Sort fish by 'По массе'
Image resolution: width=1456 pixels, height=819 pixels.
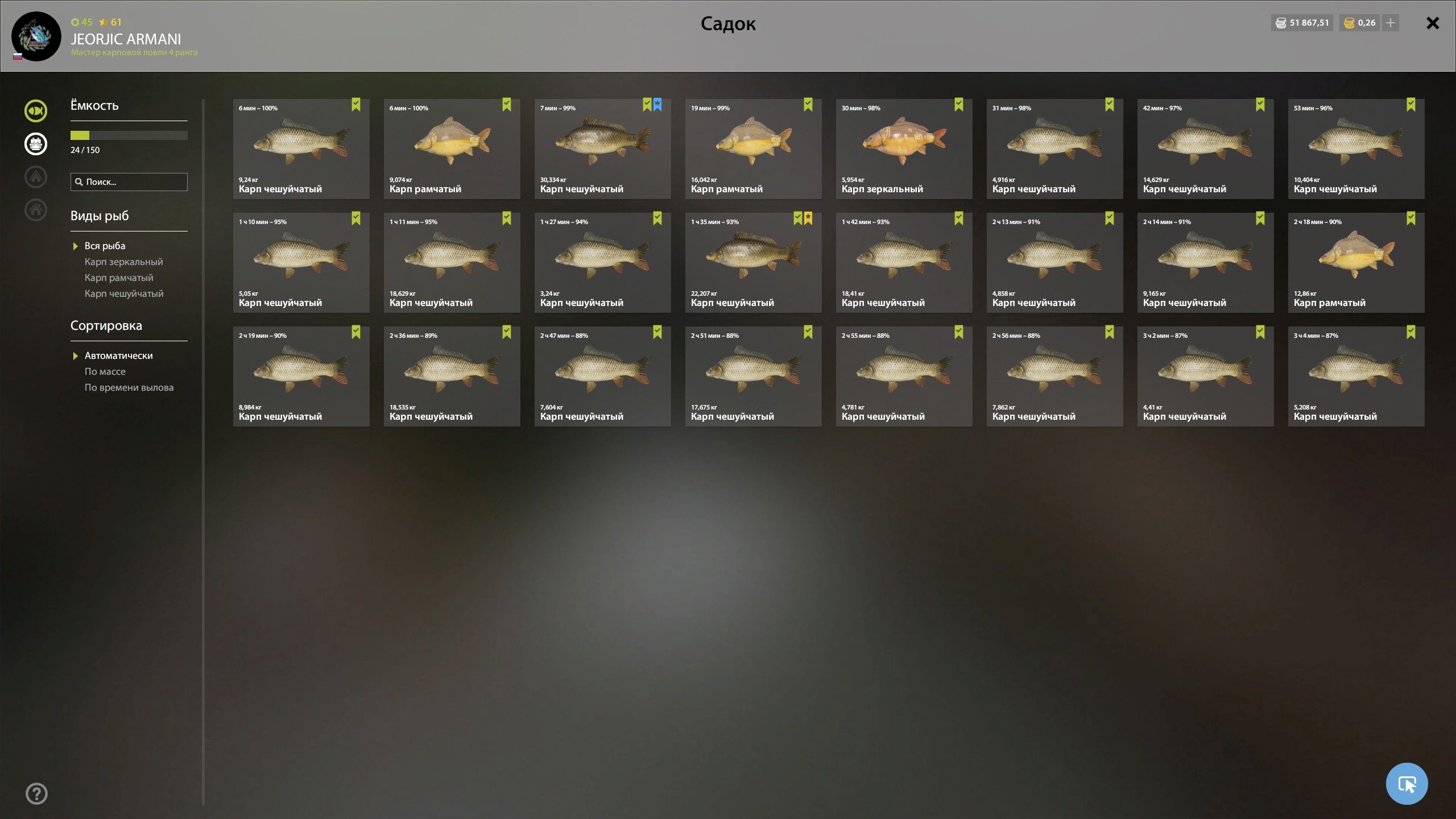click(x=105, y=371)
